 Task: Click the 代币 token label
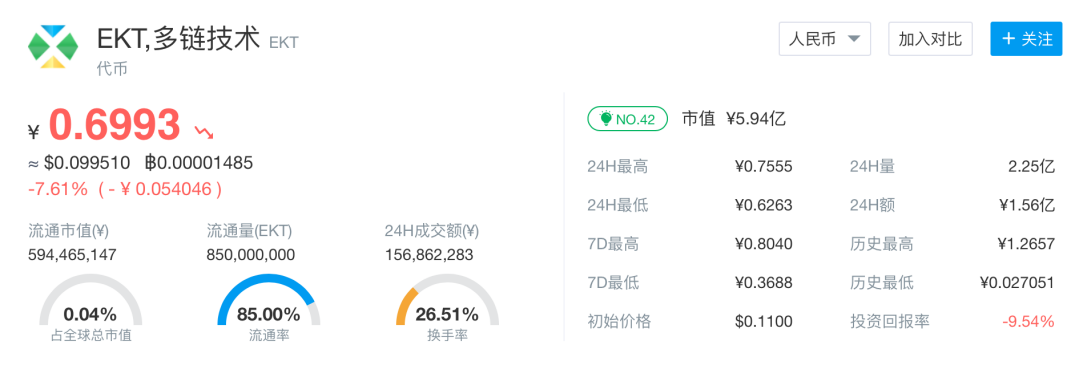pyautogui.click(x=112, y=69)
